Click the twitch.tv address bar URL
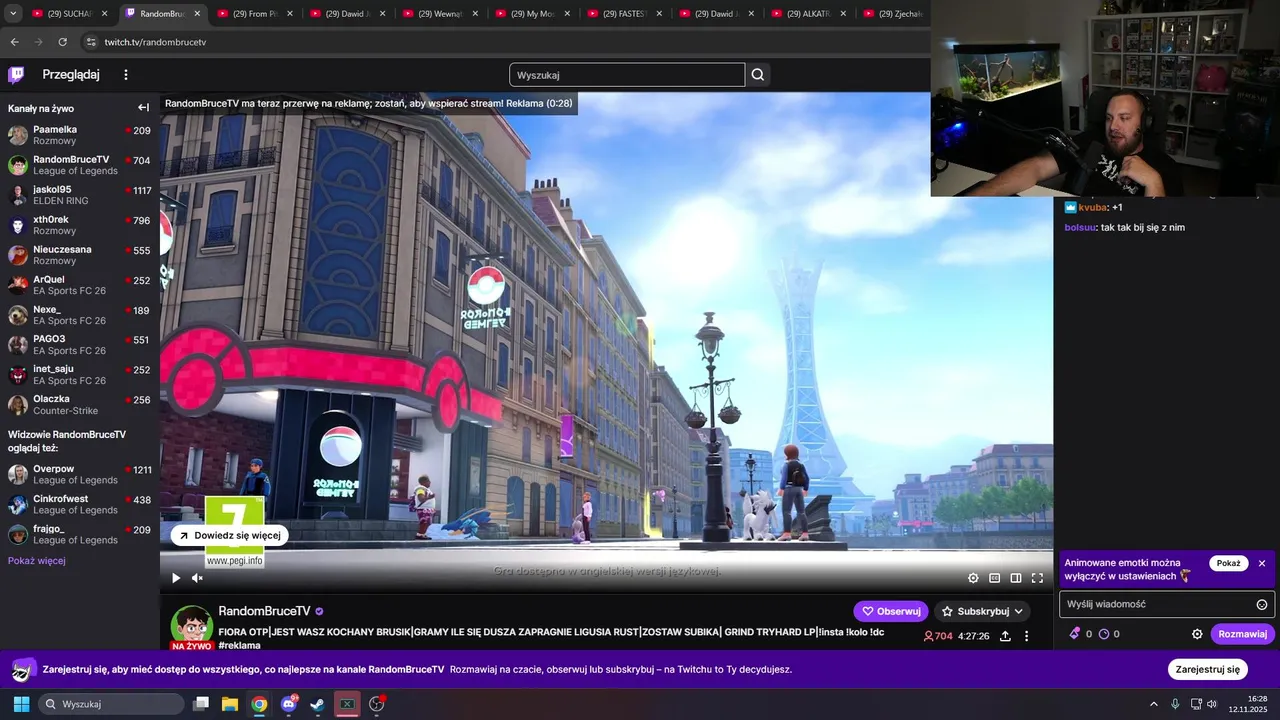Viewport: 1280px width, 720px height. pyautogui.click(x=155, y=42)
